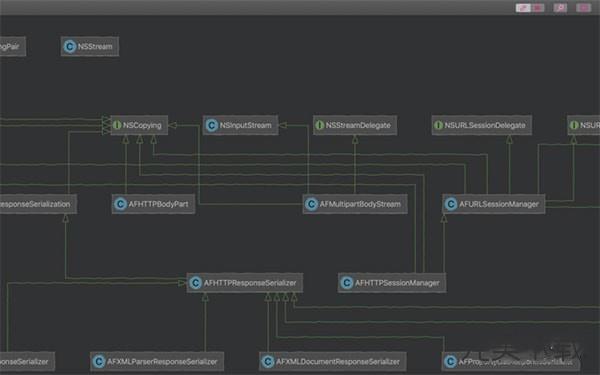Click the magnifier search button in the top toolbar
This screenshot has width=600, height=375.
[x=560, y=8]
